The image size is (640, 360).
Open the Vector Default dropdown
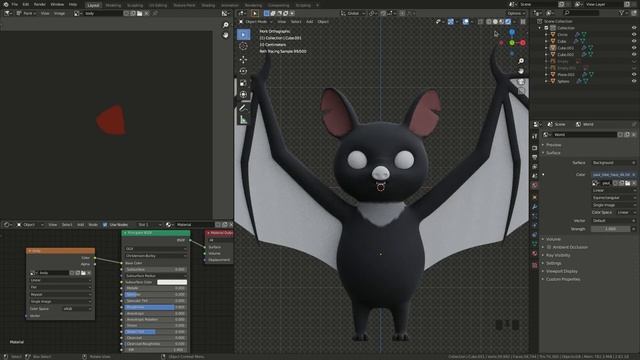(613, 221)
